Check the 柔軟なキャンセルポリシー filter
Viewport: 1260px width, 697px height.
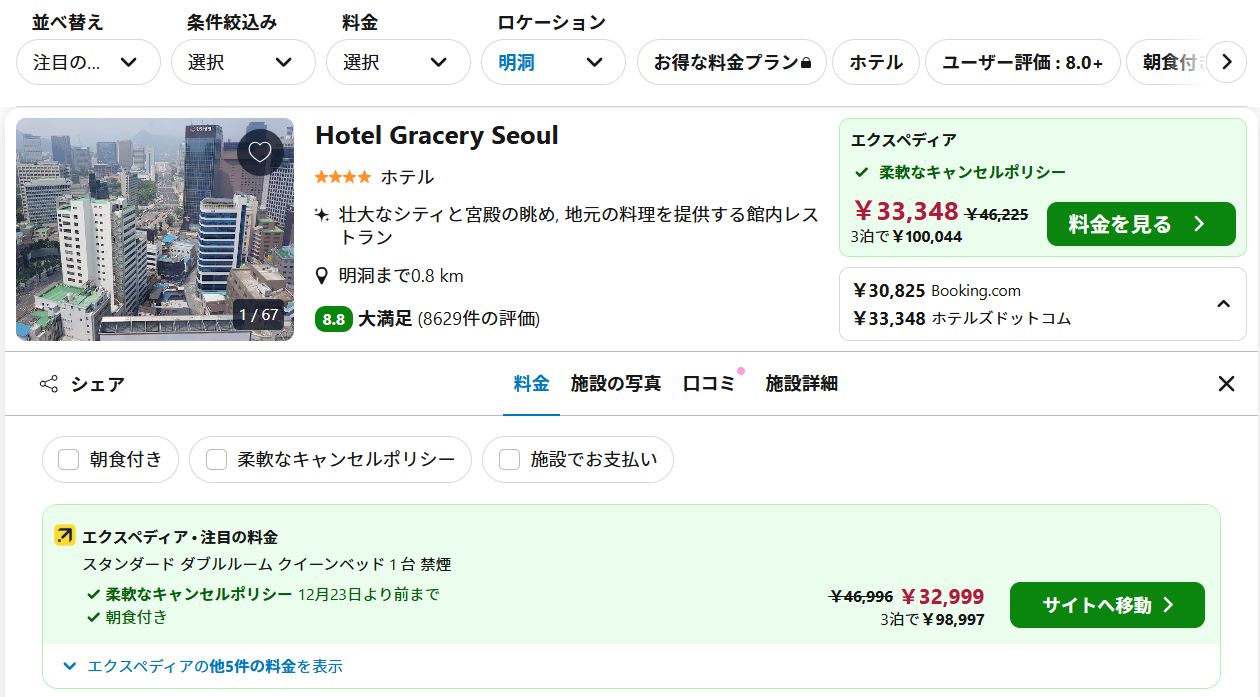217,460
